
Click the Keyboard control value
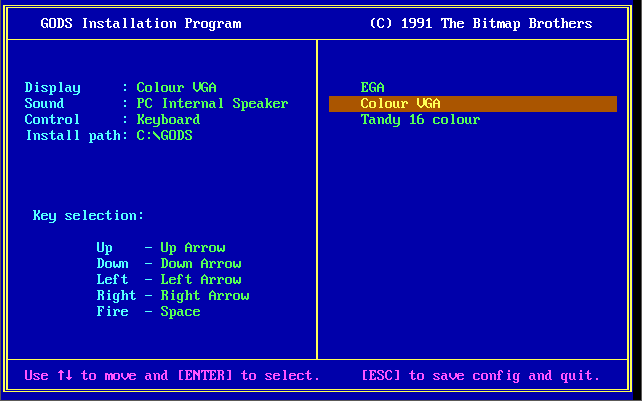[168, 120]
